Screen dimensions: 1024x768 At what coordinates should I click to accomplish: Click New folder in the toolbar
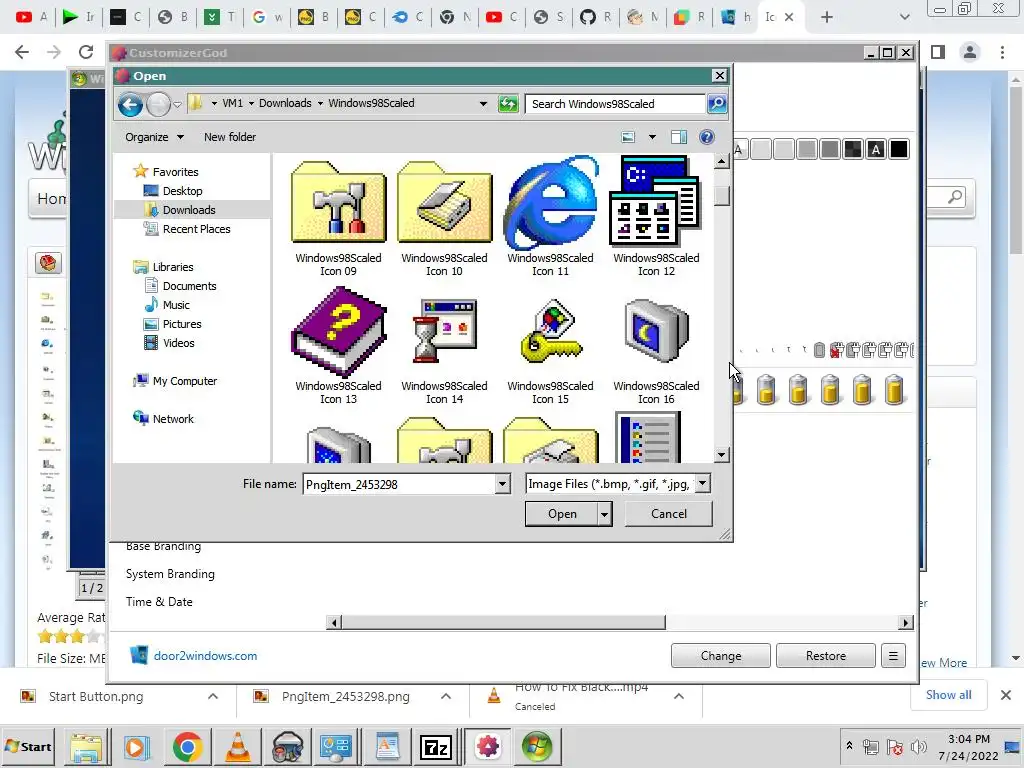click(x=230, y=137)
